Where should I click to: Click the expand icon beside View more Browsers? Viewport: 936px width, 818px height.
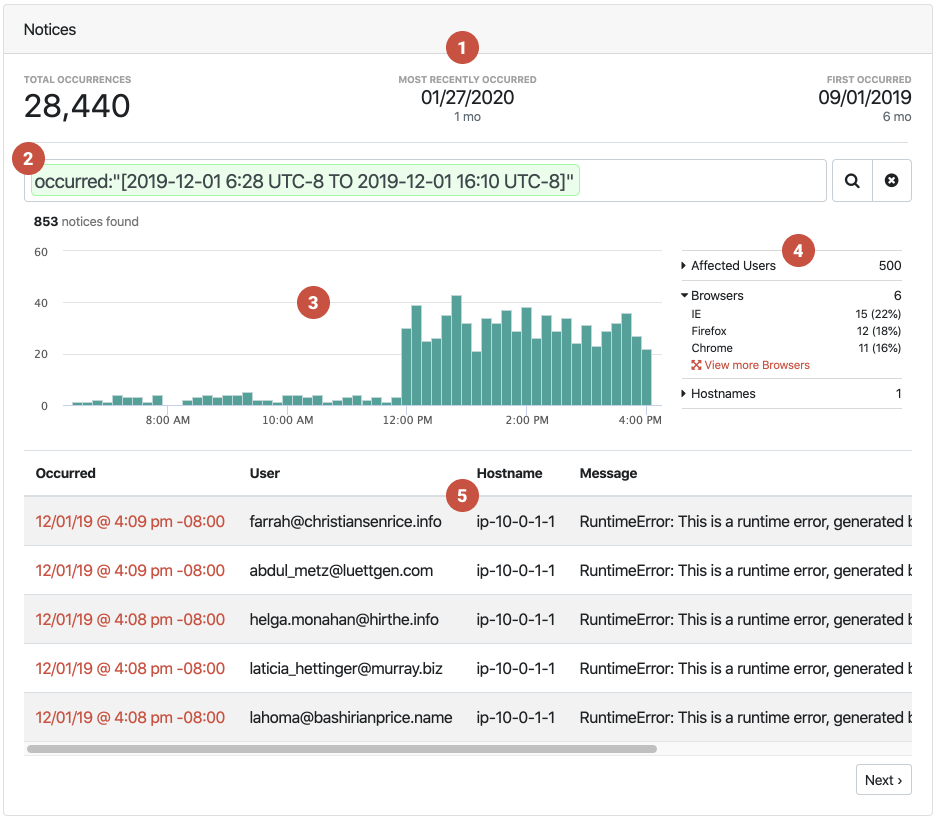tap(696, 366)
